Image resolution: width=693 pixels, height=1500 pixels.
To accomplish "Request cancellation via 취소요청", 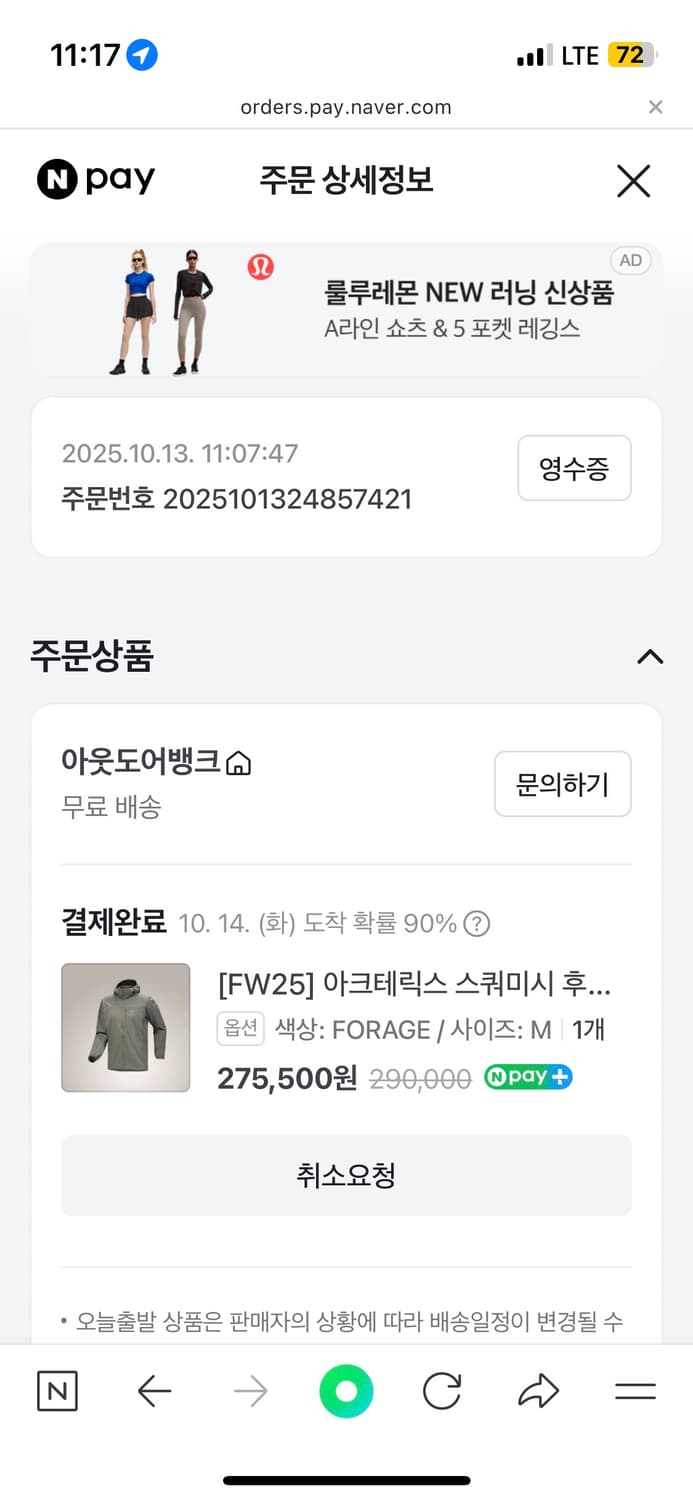I will 346,1175.
